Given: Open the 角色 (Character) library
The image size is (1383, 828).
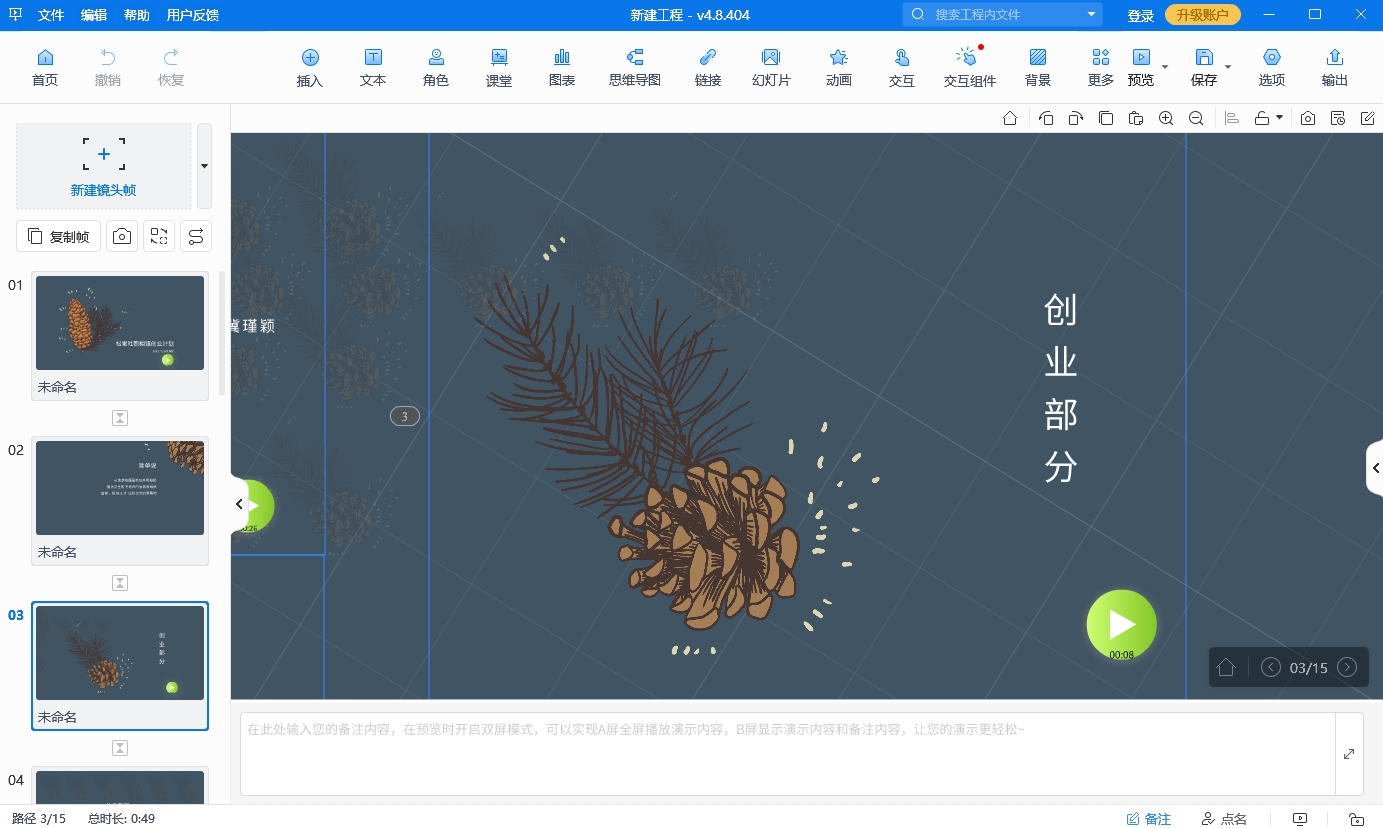Looking at the screenshot, I should pyautogui.click(x=436, y=68).
